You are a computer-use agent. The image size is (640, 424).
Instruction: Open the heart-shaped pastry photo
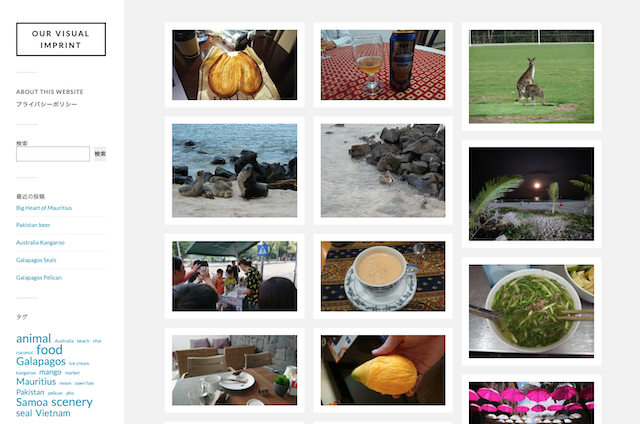pos(235,65)
